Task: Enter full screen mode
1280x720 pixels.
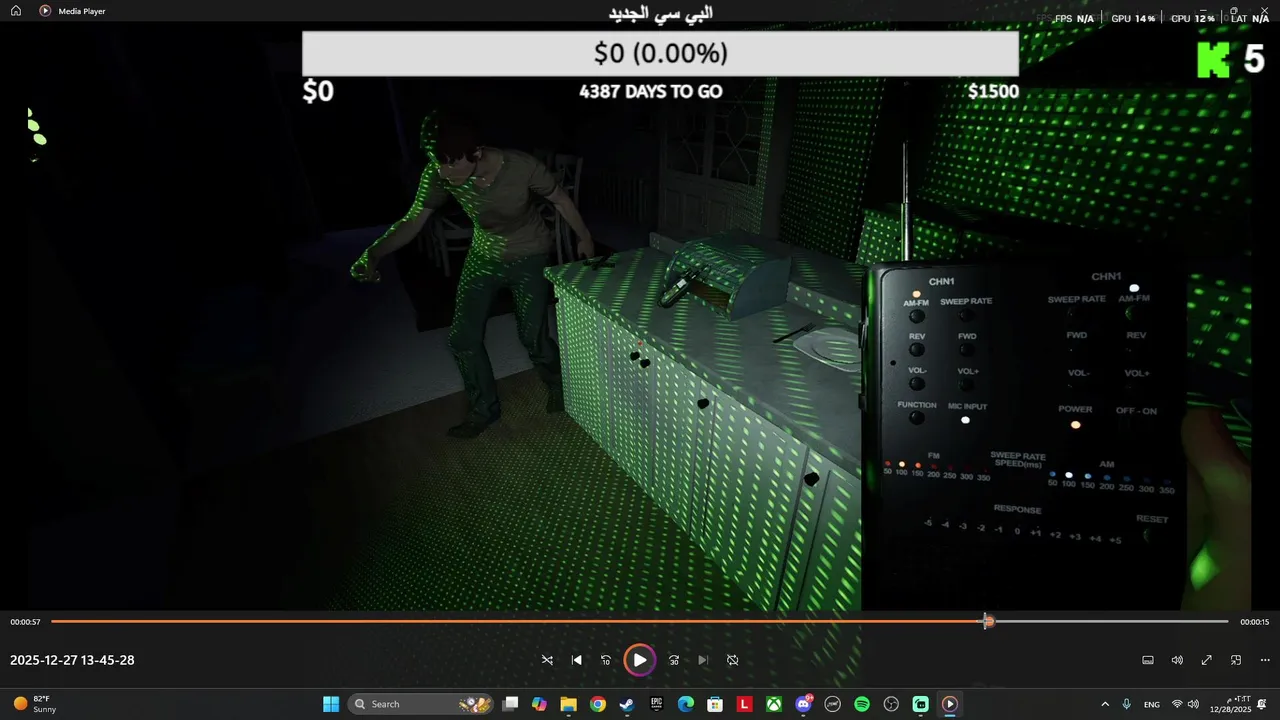Action: (x=1206, y=660)
